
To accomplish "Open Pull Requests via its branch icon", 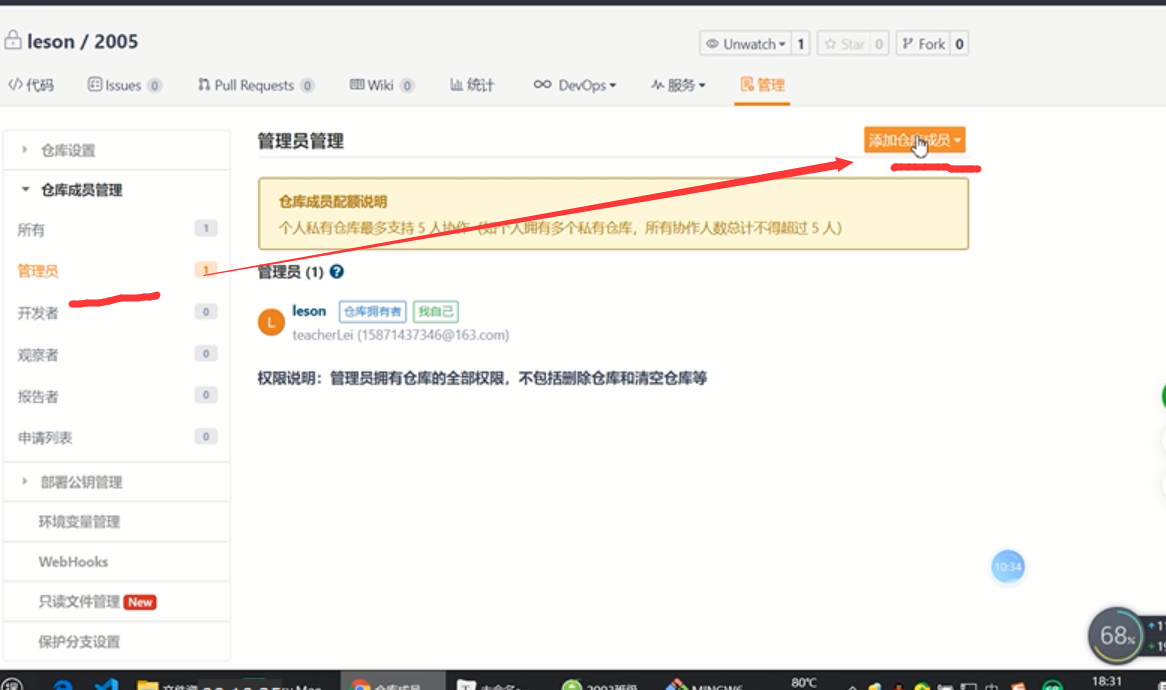I will [202, 85].
